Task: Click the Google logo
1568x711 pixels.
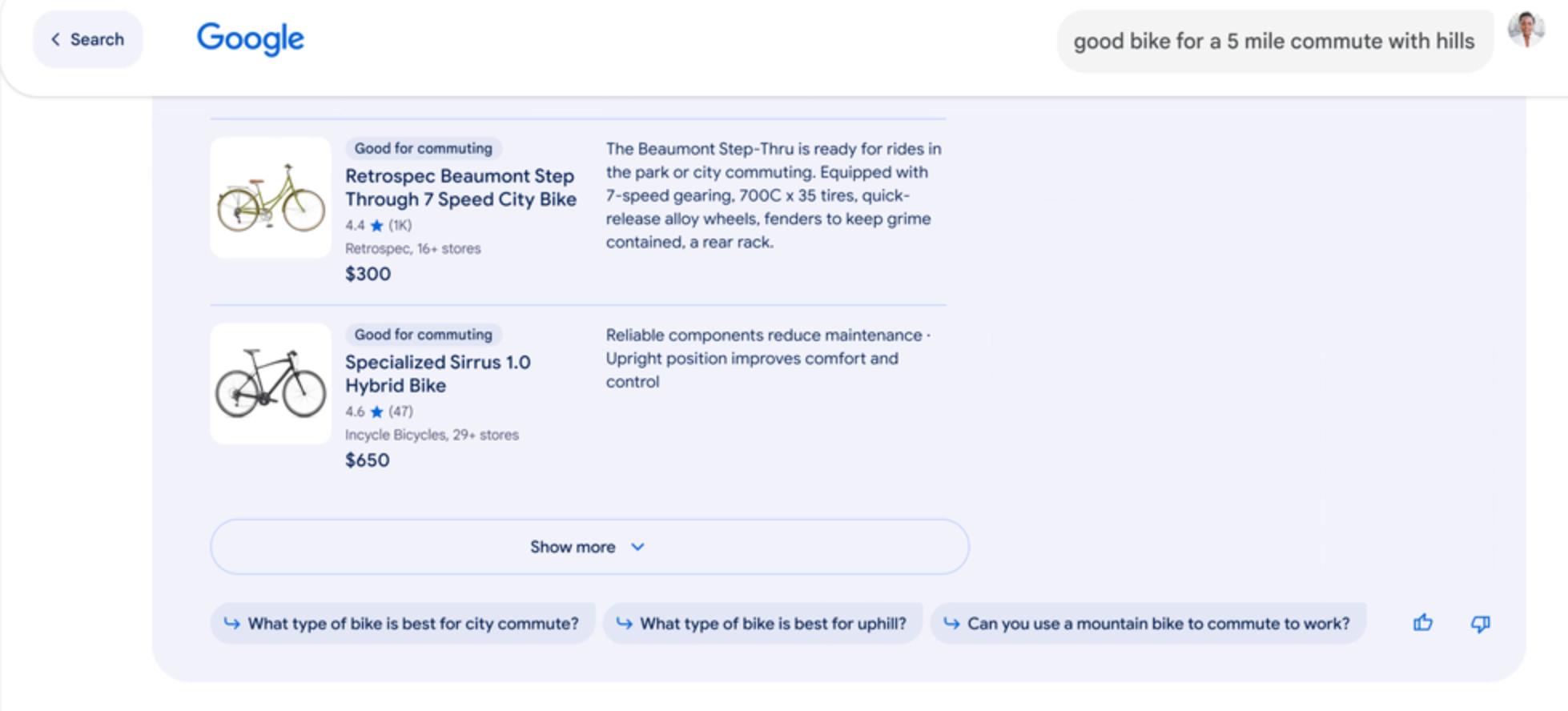Action: [x=251, y=38]
